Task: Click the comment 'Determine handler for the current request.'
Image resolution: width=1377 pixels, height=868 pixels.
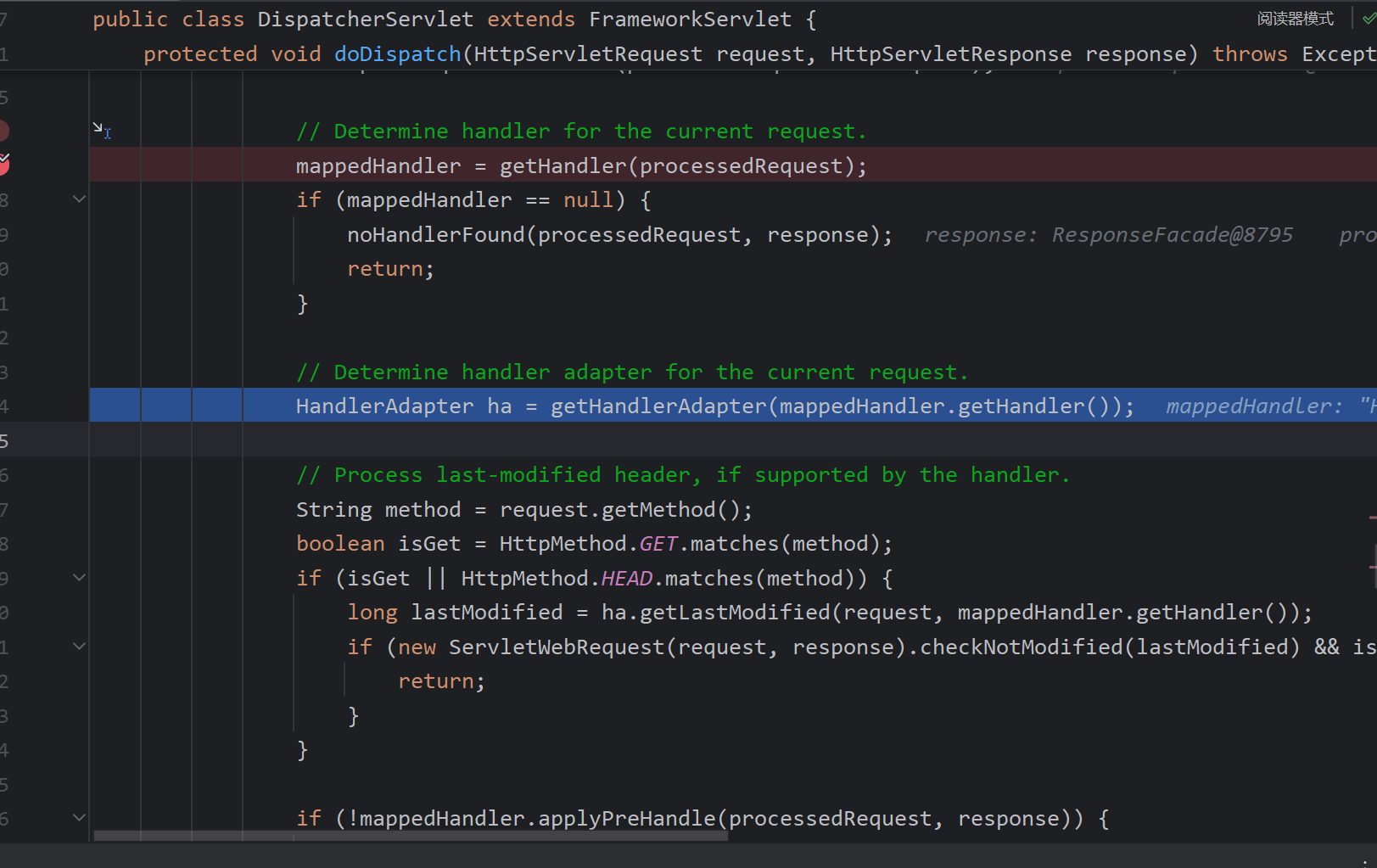Action: click(581, 132)
